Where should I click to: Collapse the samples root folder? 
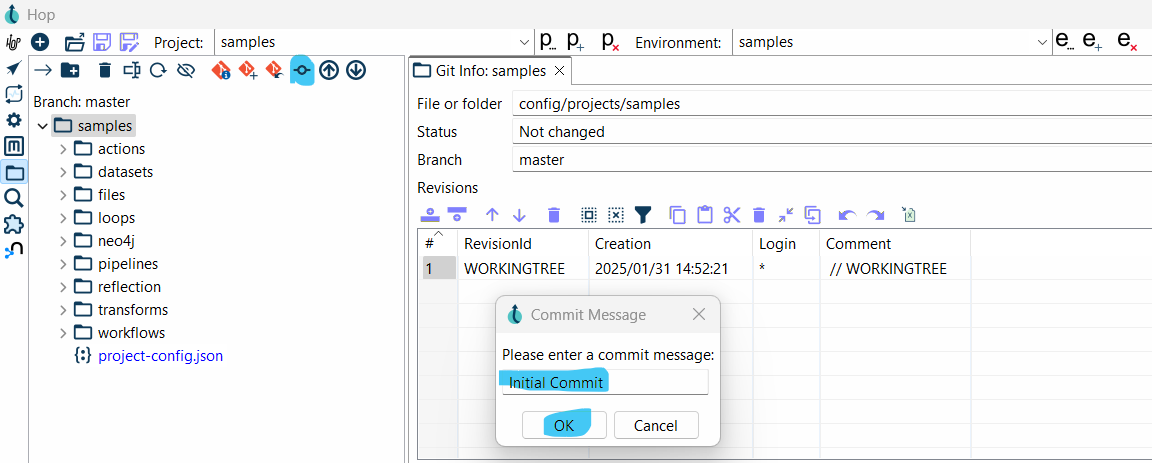point(42,126)
